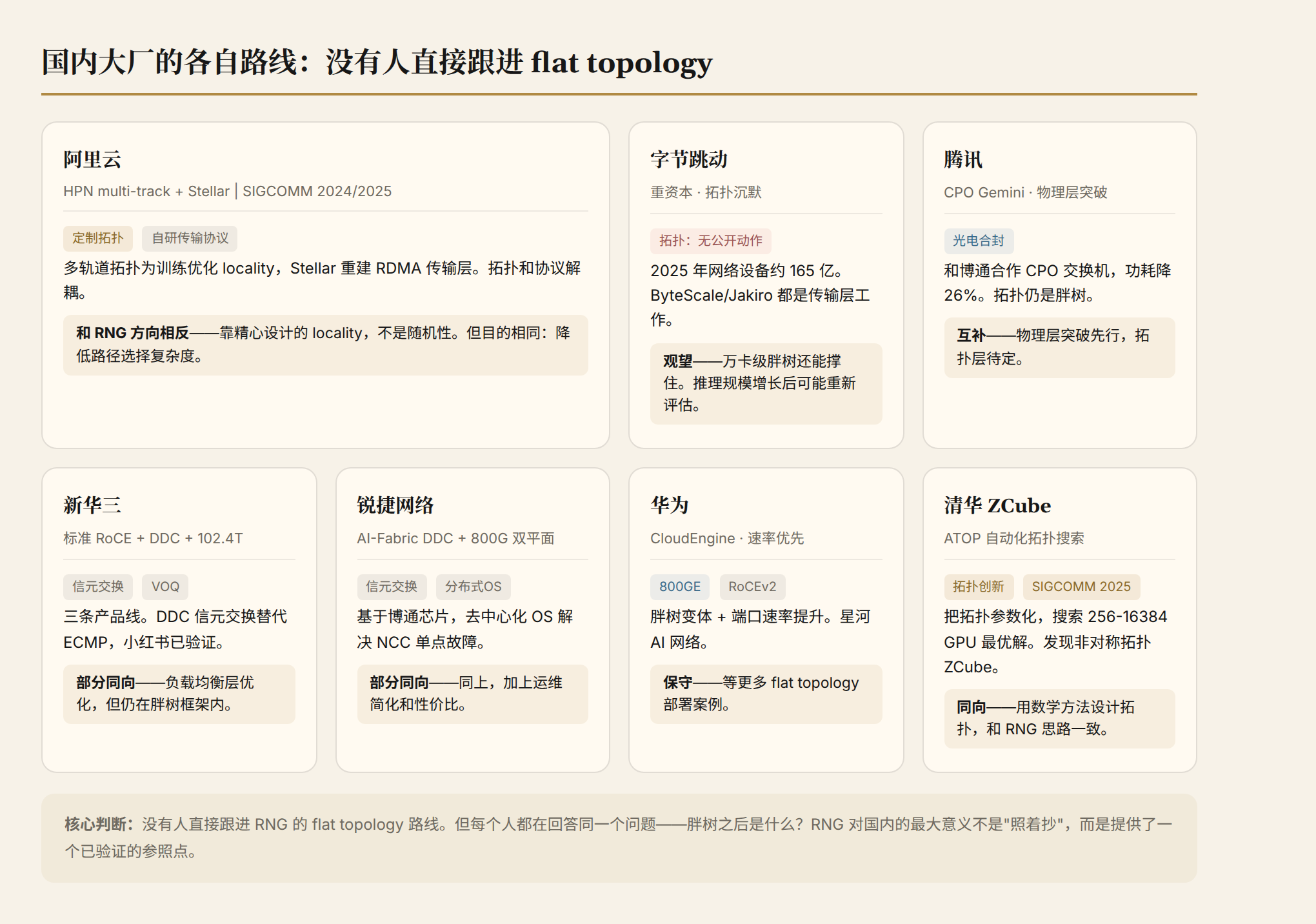Select the 华为 card heading
1316x924 pixels.
tap(670, 505)
